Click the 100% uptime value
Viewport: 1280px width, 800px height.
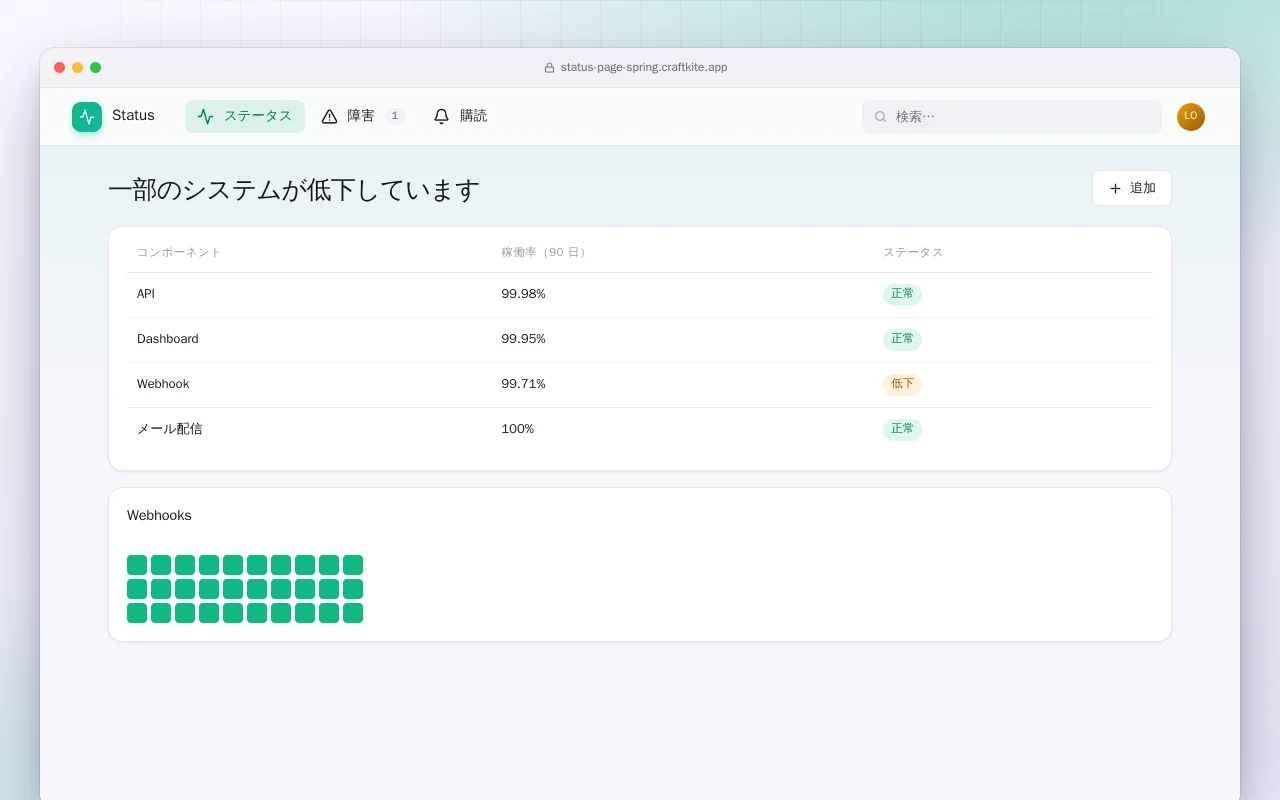click(518, 429)
